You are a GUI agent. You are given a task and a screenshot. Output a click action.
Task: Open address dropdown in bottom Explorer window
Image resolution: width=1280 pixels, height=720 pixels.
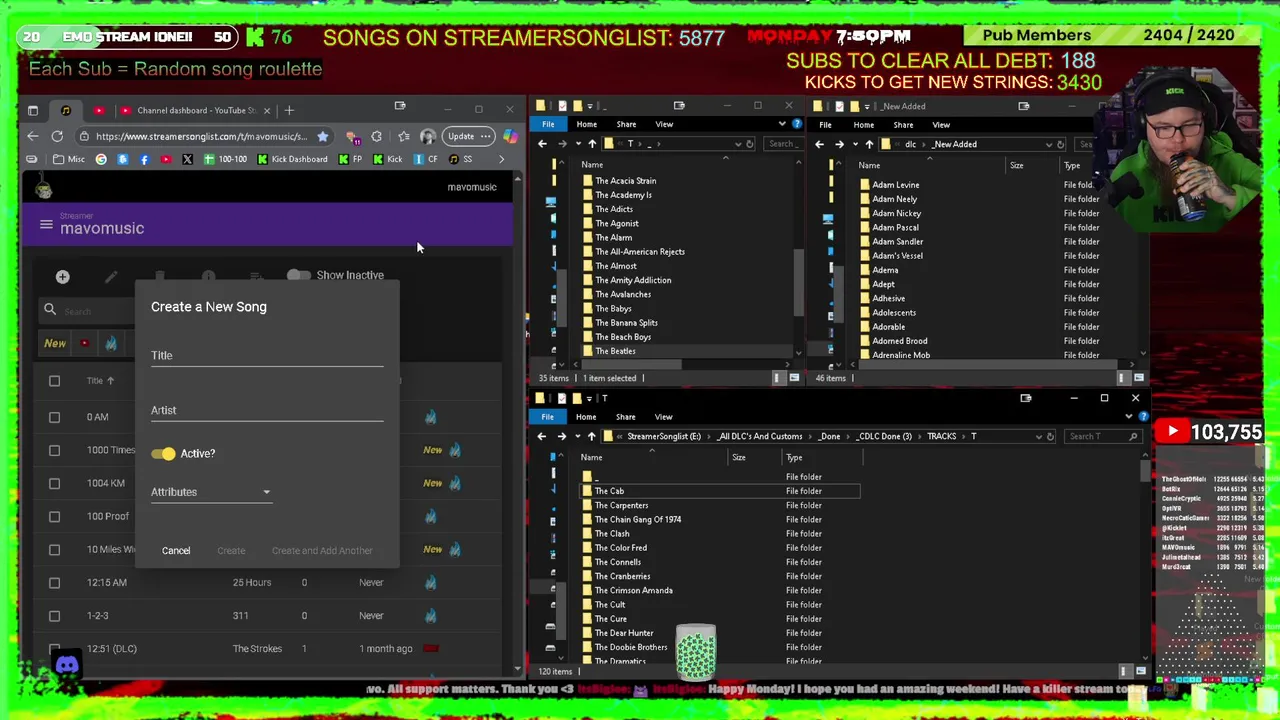coord(1038,436)
